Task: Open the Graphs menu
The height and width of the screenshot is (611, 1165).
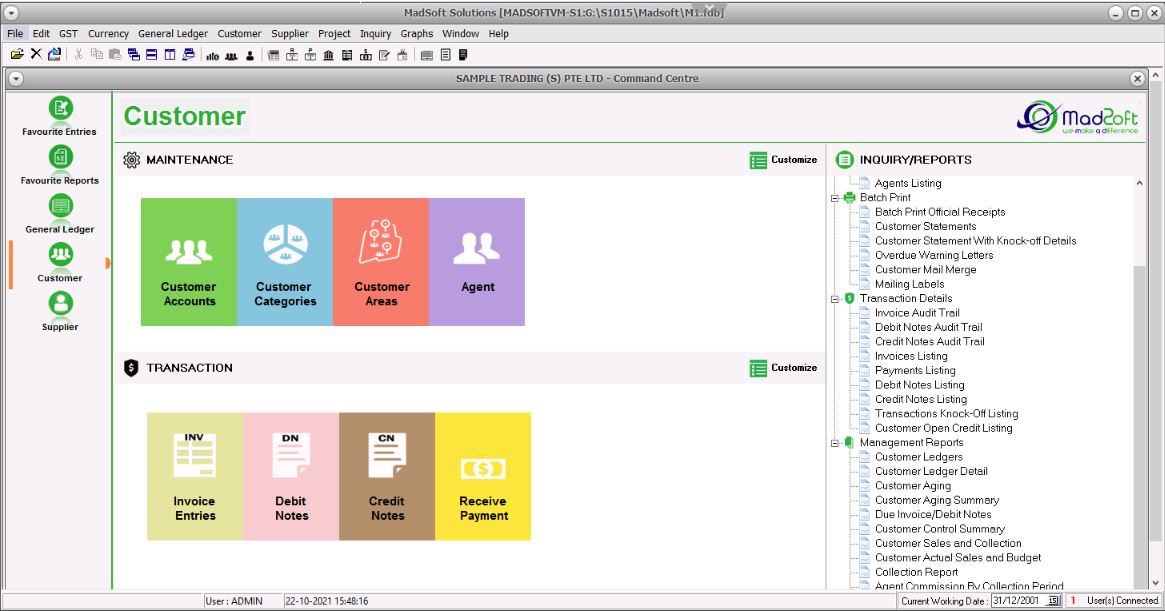Action: coord(417,33)
